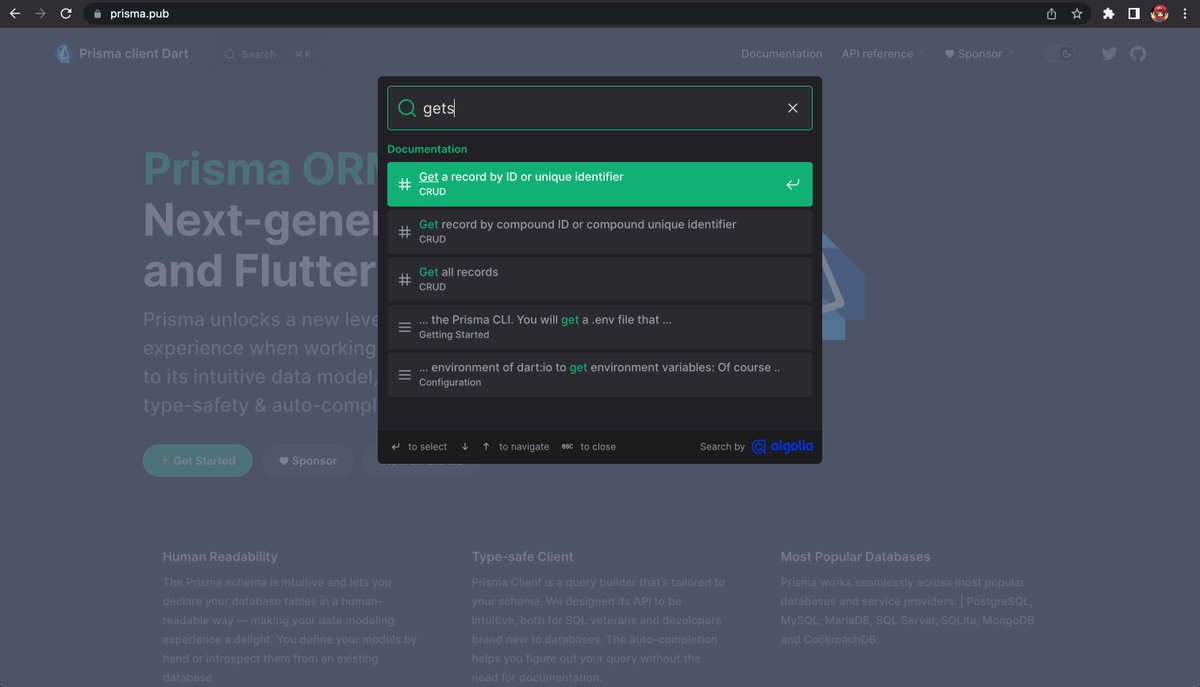Image resolution: width=1200 pixels, height=687 pixels.
Task: Click the 'Documentation' section heading in results
Action: [x=427, y=149]
